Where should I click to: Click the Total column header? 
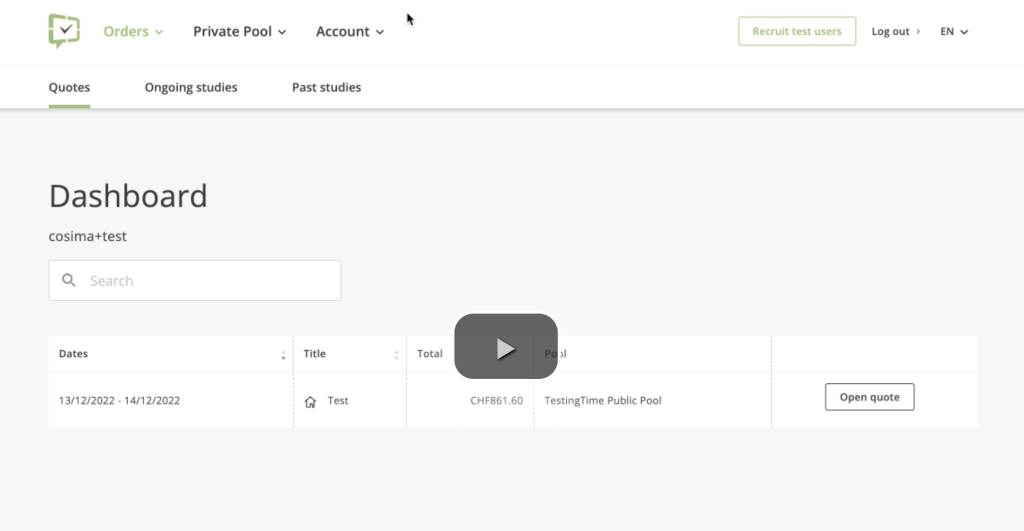point(430,353)
